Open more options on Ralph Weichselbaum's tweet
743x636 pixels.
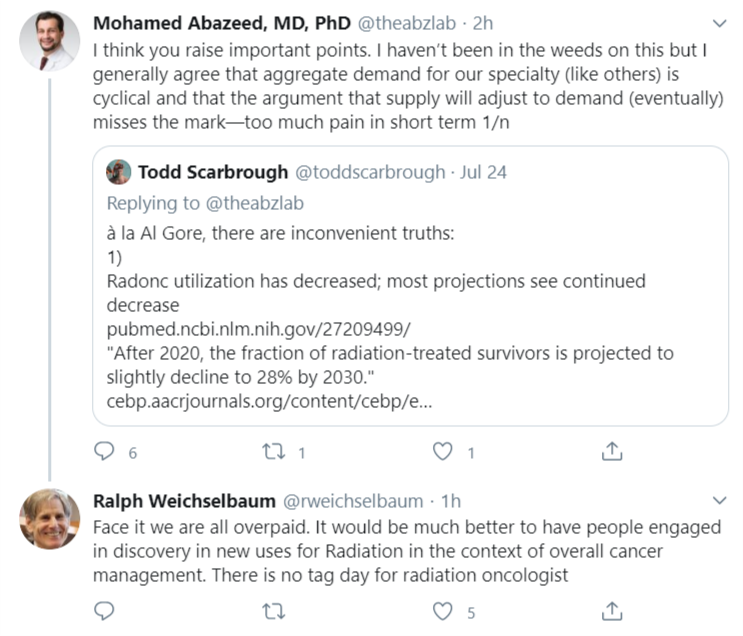tap(718, 499)
